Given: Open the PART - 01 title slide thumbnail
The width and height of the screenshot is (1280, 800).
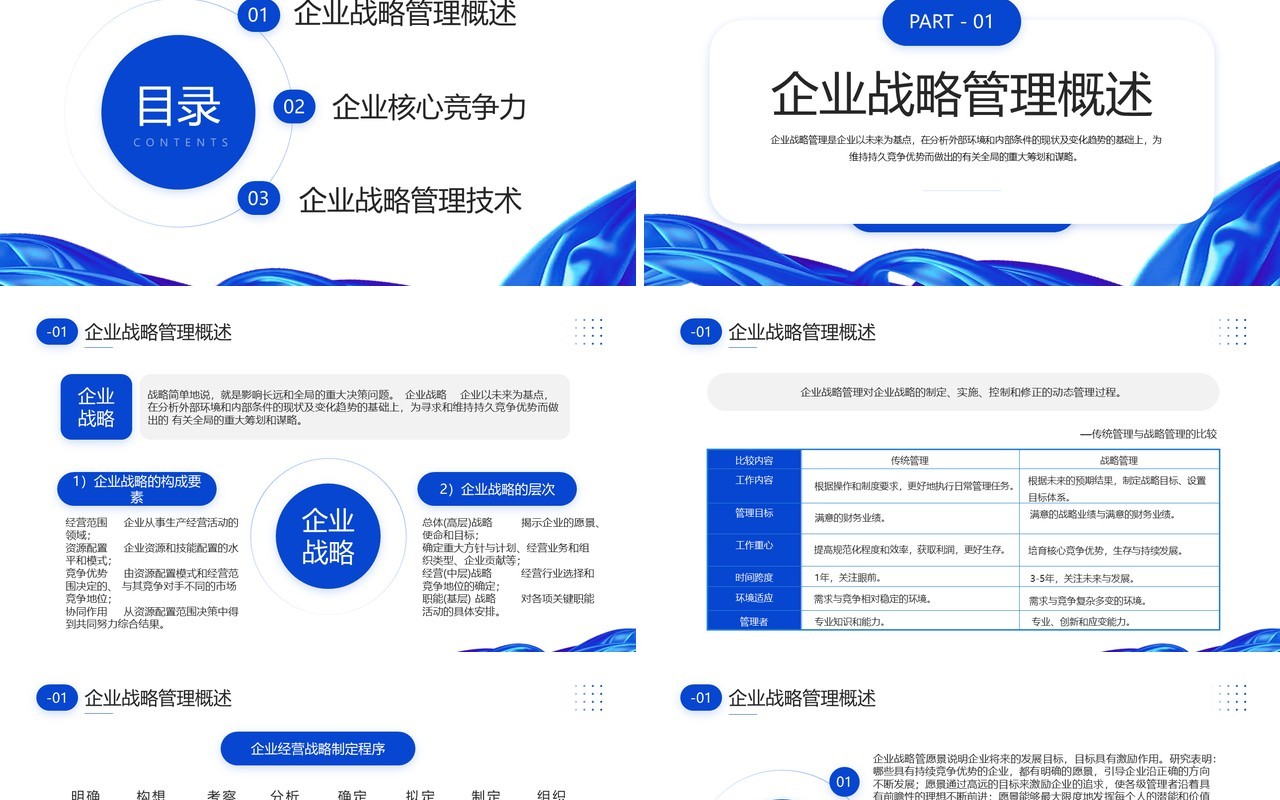Looking at the screenshot, I should pos(962,143).
